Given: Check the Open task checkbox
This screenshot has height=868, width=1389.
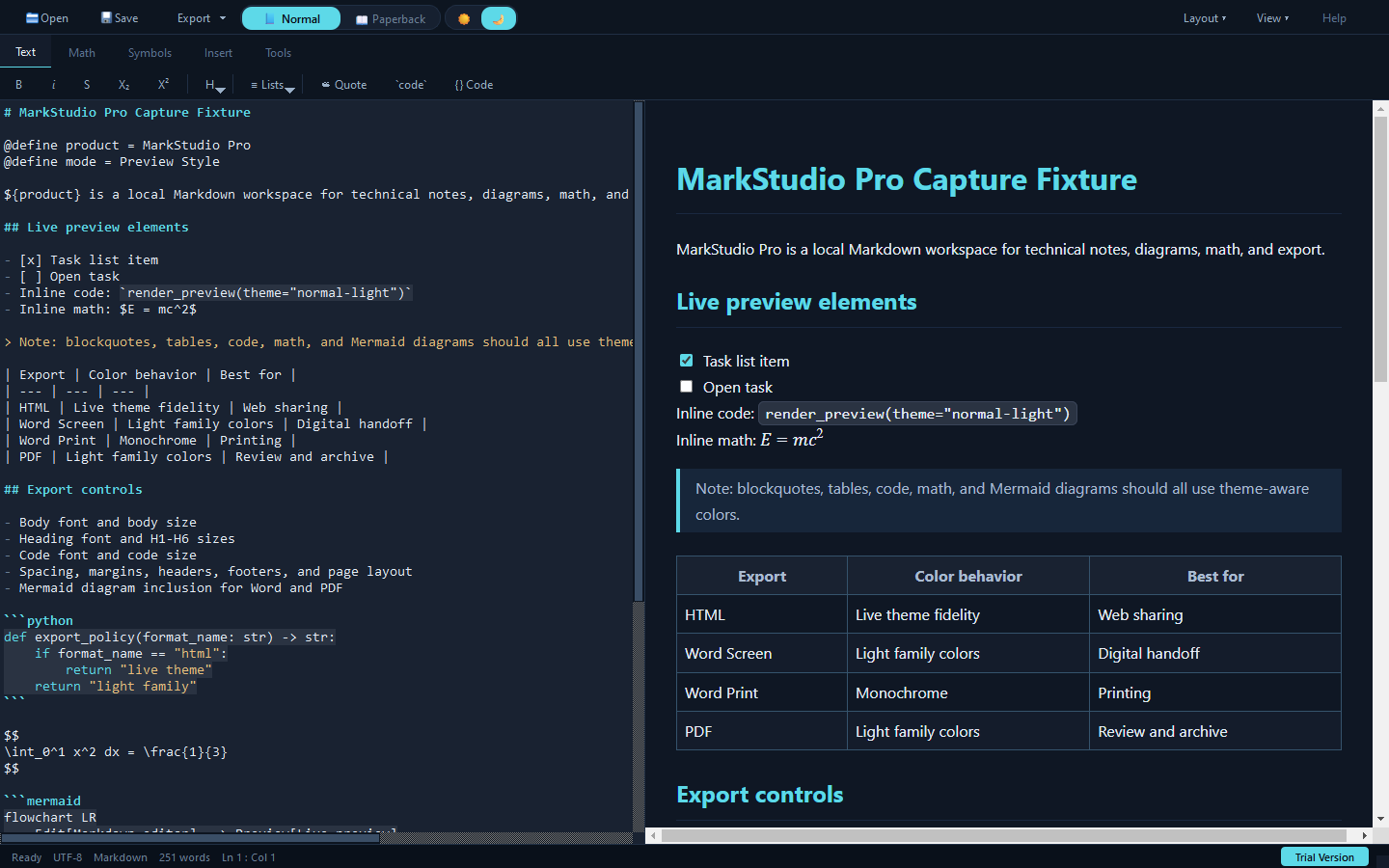Looking at the screenshot, I should point(686,386).
